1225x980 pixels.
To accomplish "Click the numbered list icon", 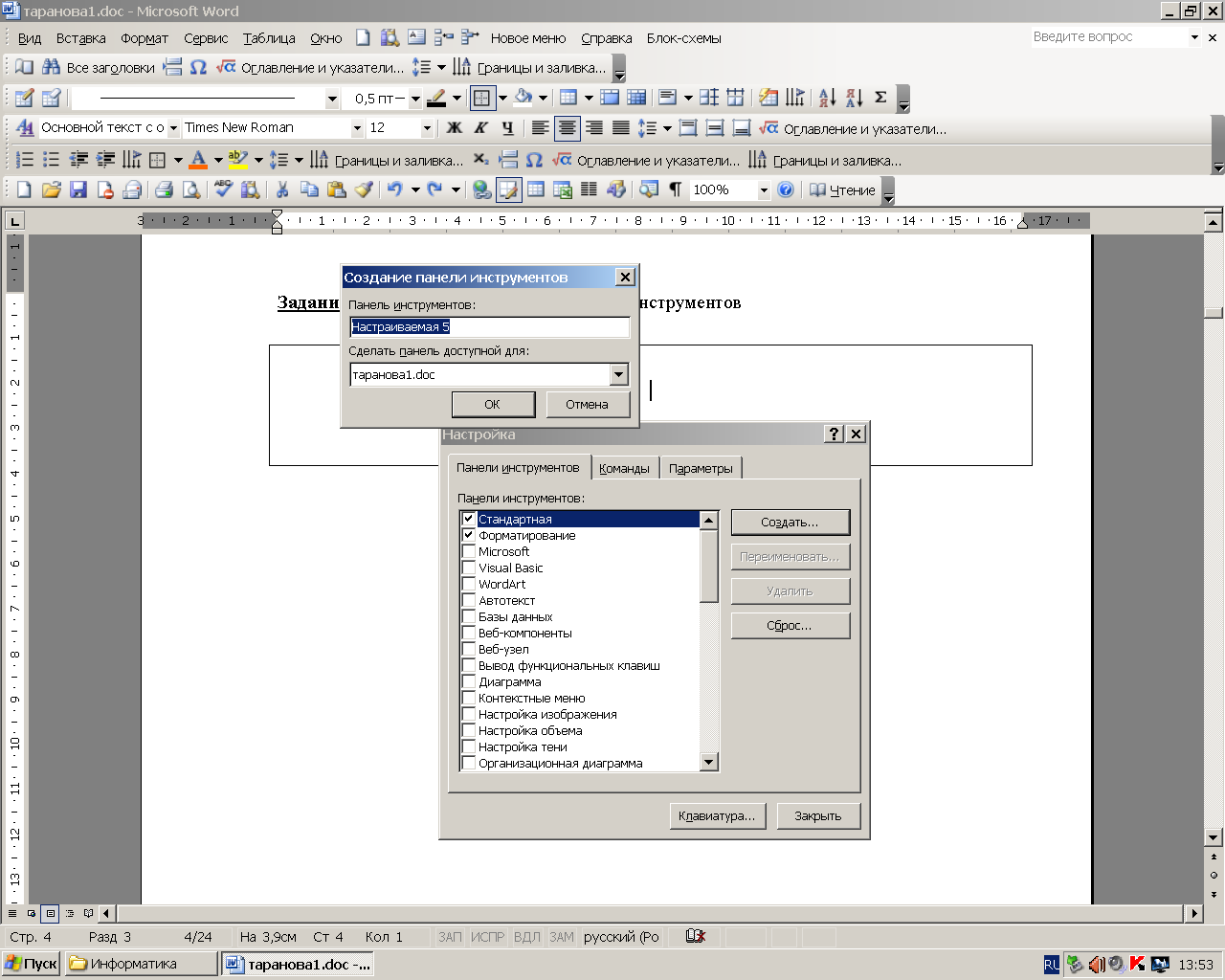I will point(25,160).
